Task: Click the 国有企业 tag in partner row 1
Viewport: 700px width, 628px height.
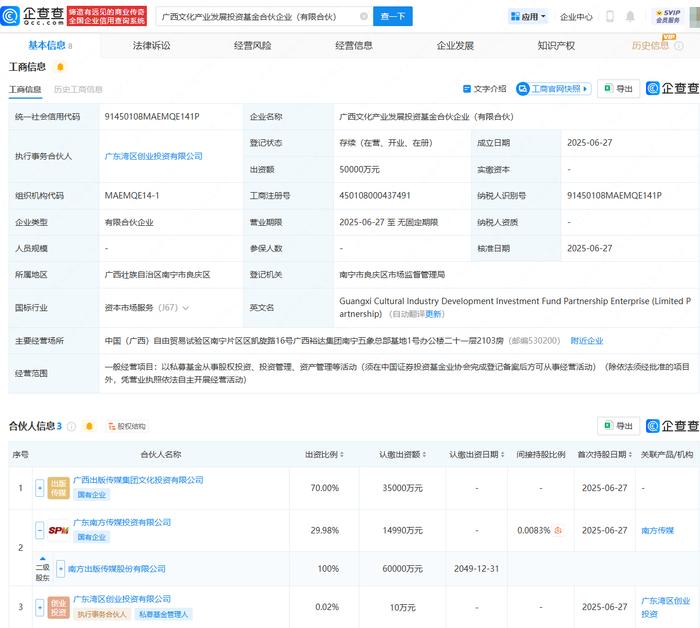Action: tap(92, 495)
